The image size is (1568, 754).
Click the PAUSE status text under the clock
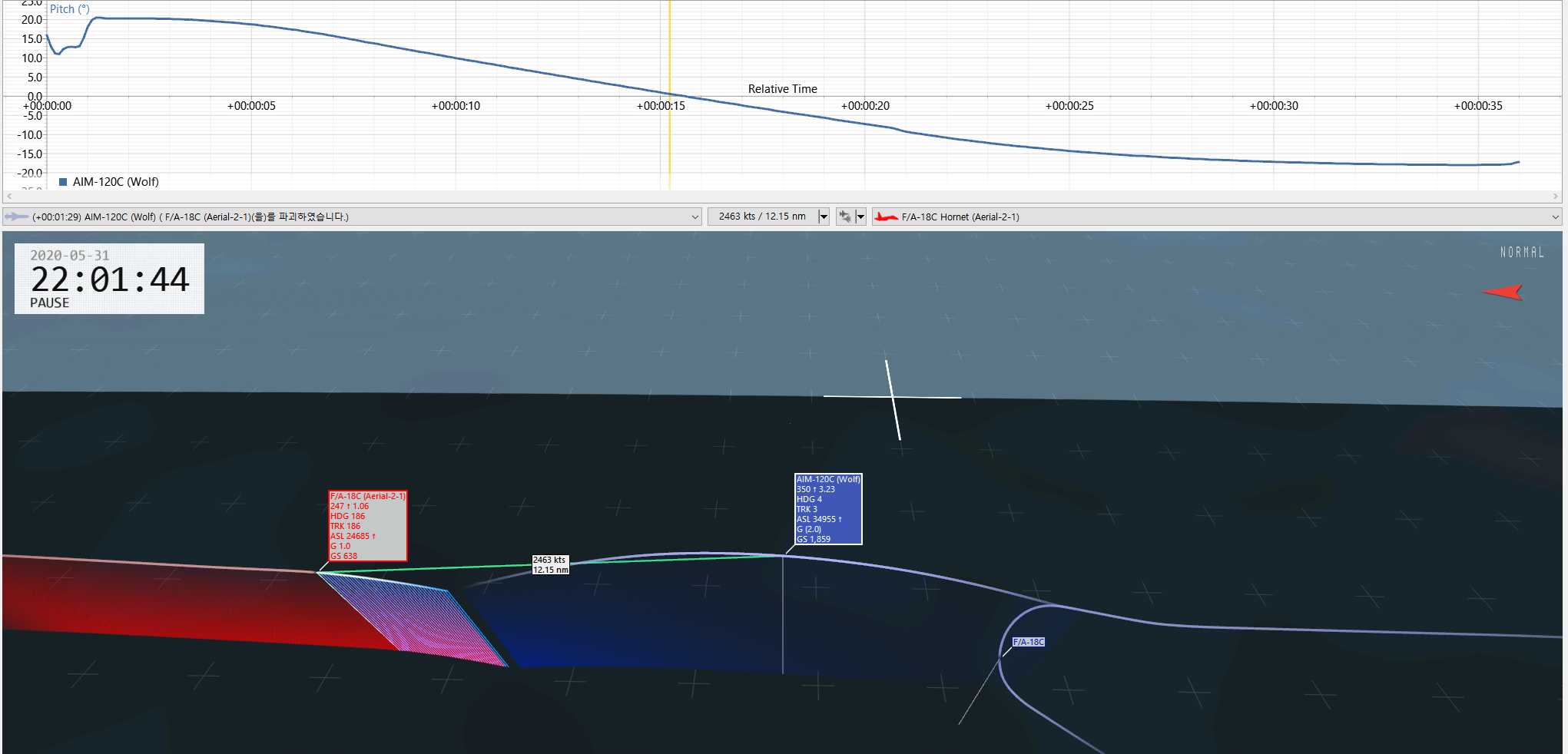[49, 303]
